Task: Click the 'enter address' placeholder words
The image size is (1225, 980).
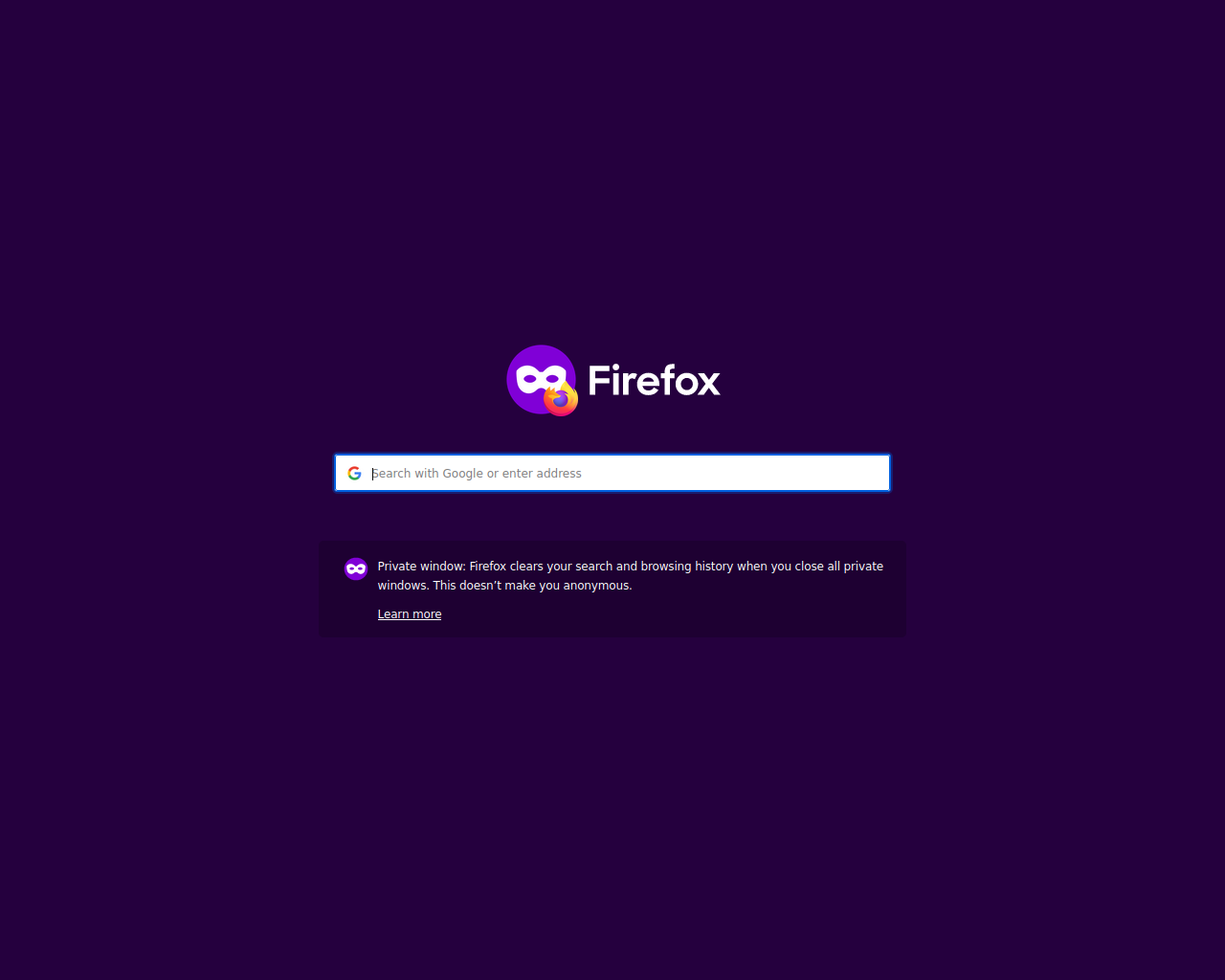Action: click(x=542, y=473)
